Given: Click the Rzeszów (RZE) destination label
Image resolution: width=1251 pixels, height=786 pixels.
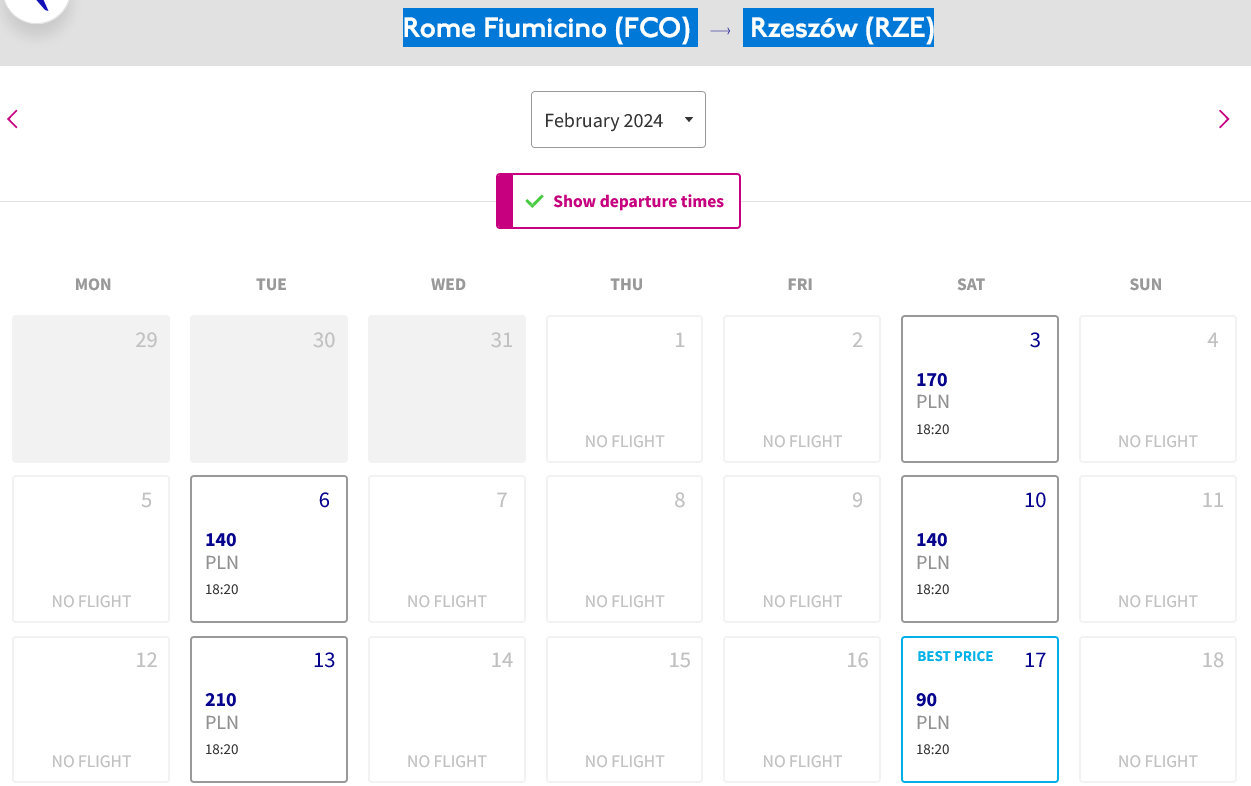Looking at the screenshot, I should coord(839,28).
